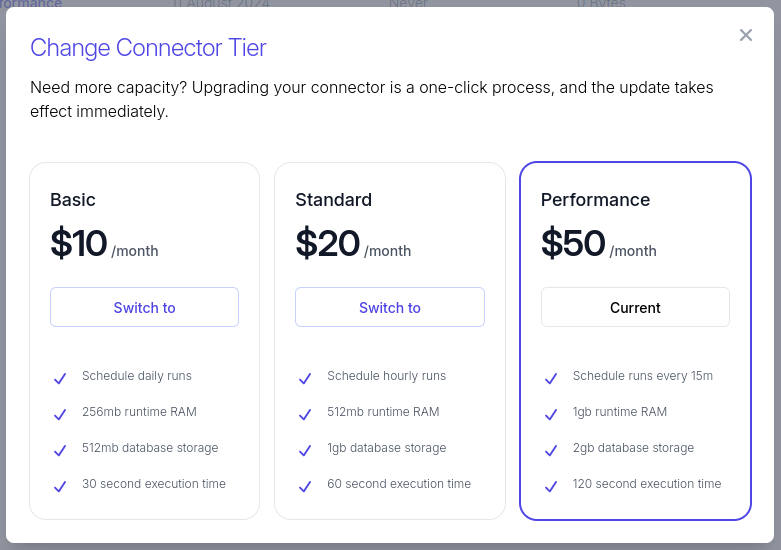This screenshot has width=781, height=550.
Task: Click the Performance plan title
Action: (x=595, y=200)
